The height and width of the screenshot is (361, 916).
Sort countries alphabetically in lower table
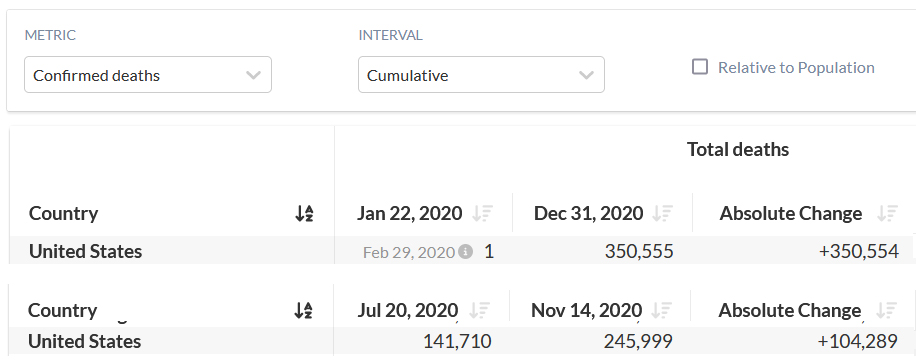click(303, 311)
